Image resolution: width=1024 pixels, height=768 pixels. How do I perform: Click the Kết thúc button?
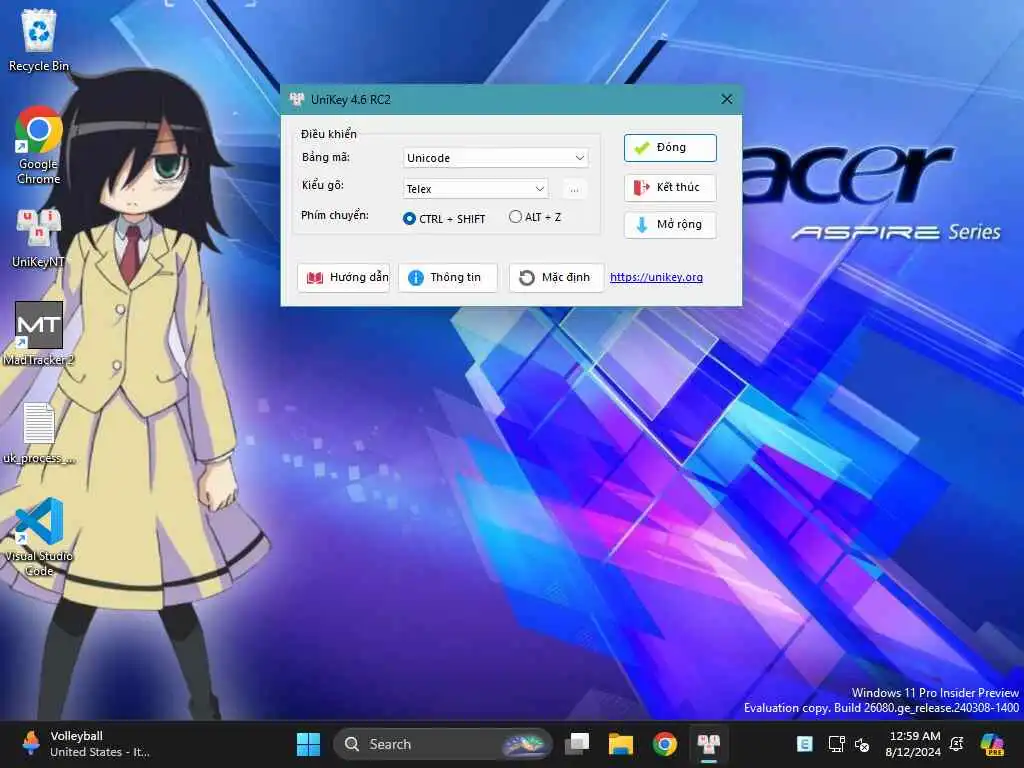(670, 187)
